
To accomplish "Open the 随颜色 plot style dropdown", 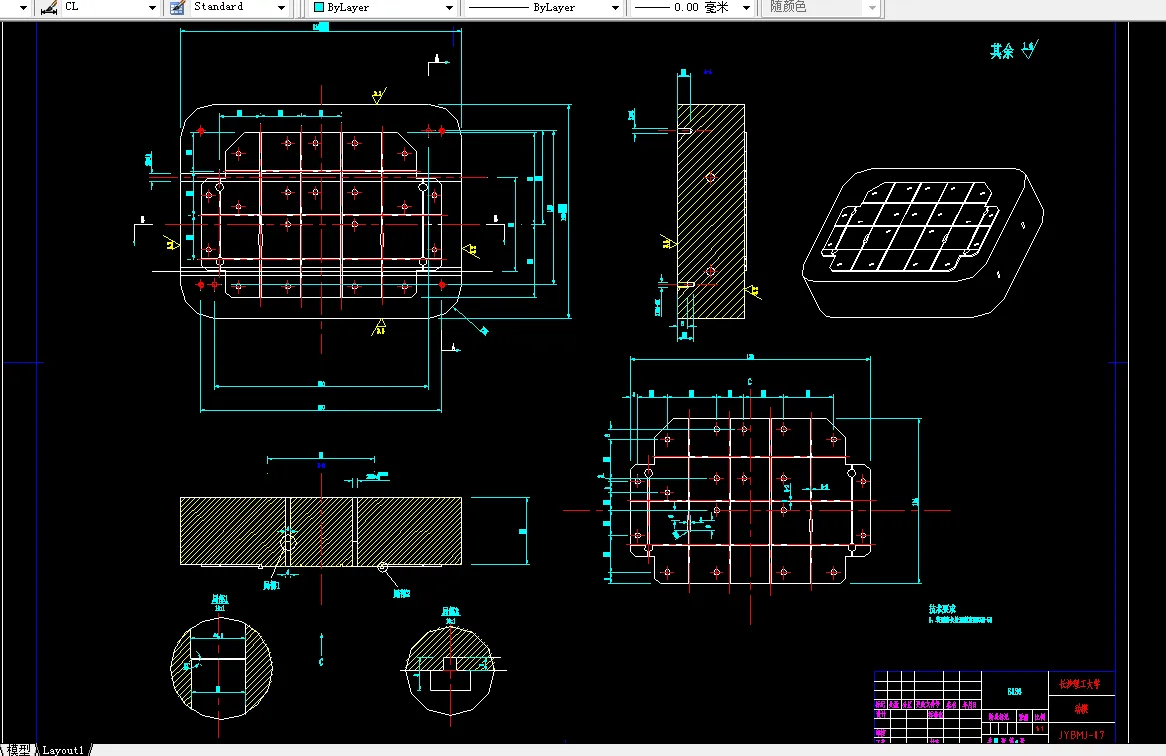I will pyautogui.click(x=872, y=7).
